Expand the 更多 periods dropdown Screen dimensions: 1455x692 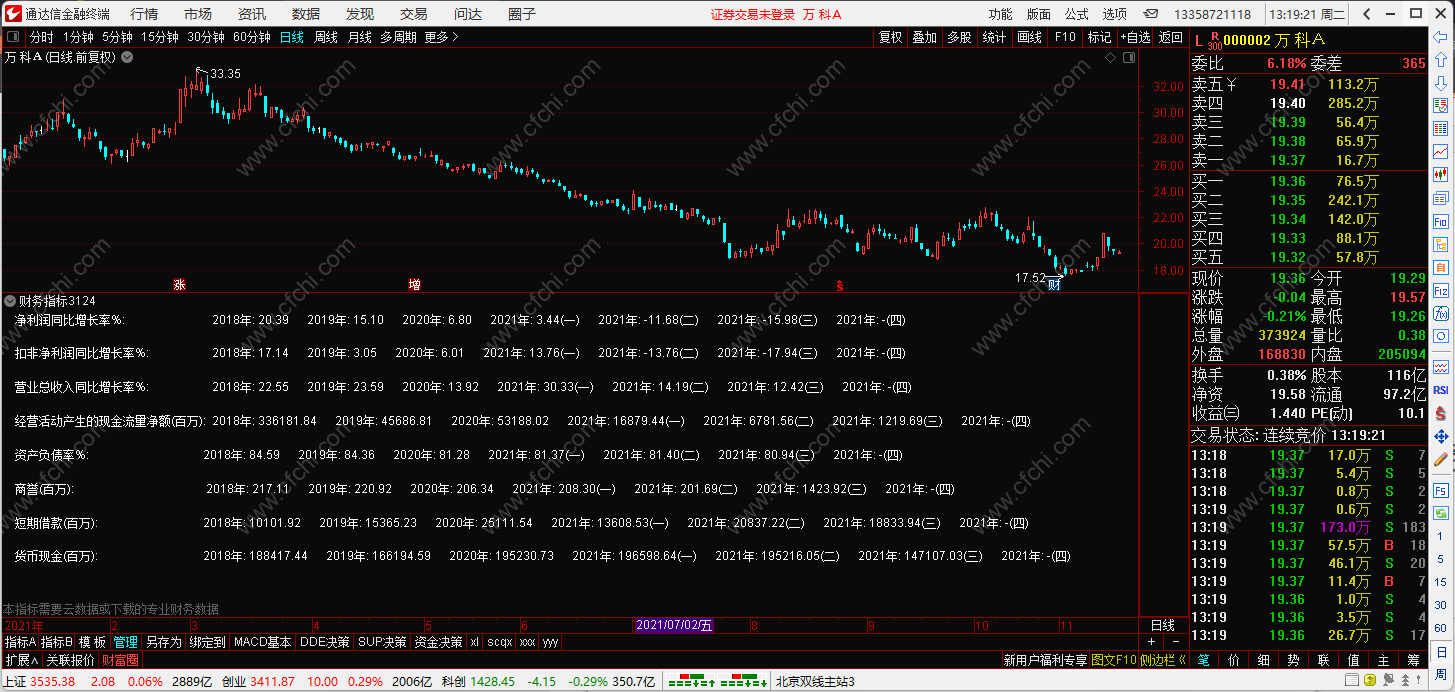[x=441, y=37]
